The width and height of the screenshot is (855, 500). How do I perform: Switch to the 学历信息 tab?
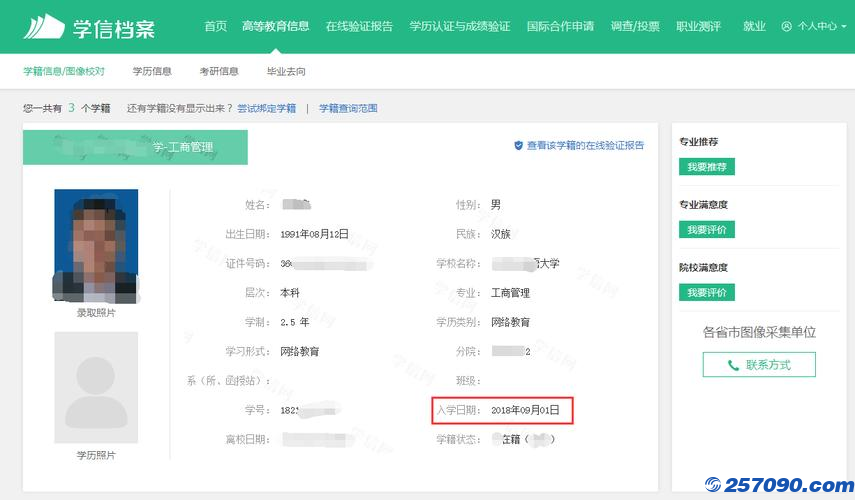[151, 71]
